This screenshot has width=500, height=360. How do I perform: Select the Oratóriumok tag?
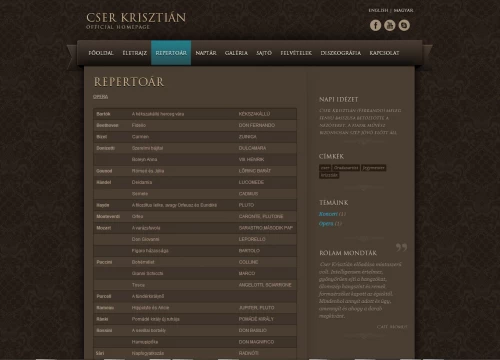[x=346, y=168]
